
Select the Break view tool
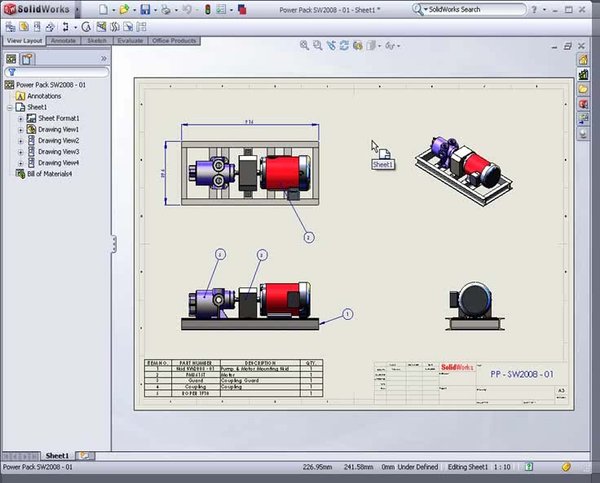click(115, 27)
